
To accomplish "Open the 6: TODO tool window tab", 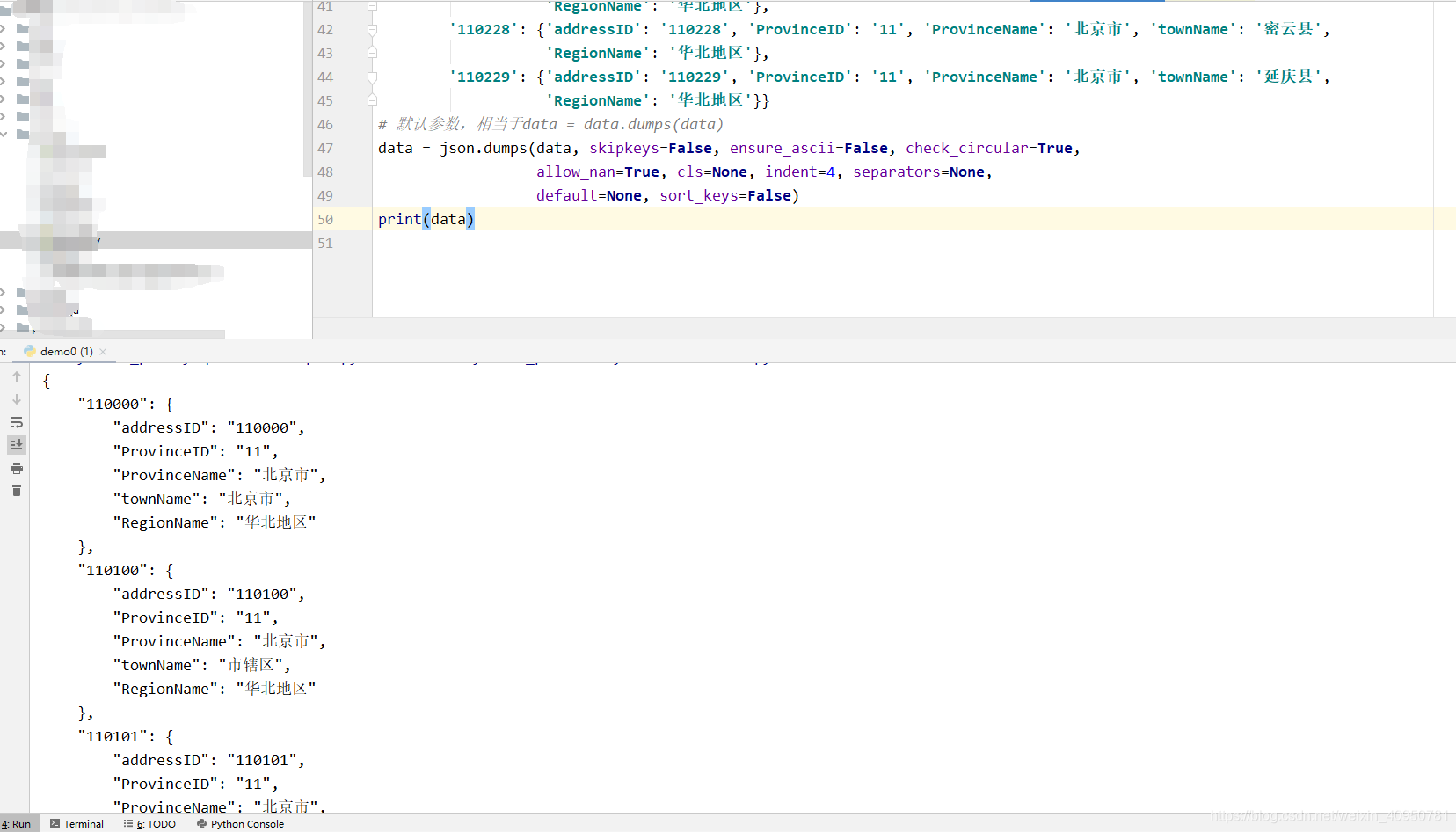I will click(x=149, y=824).
